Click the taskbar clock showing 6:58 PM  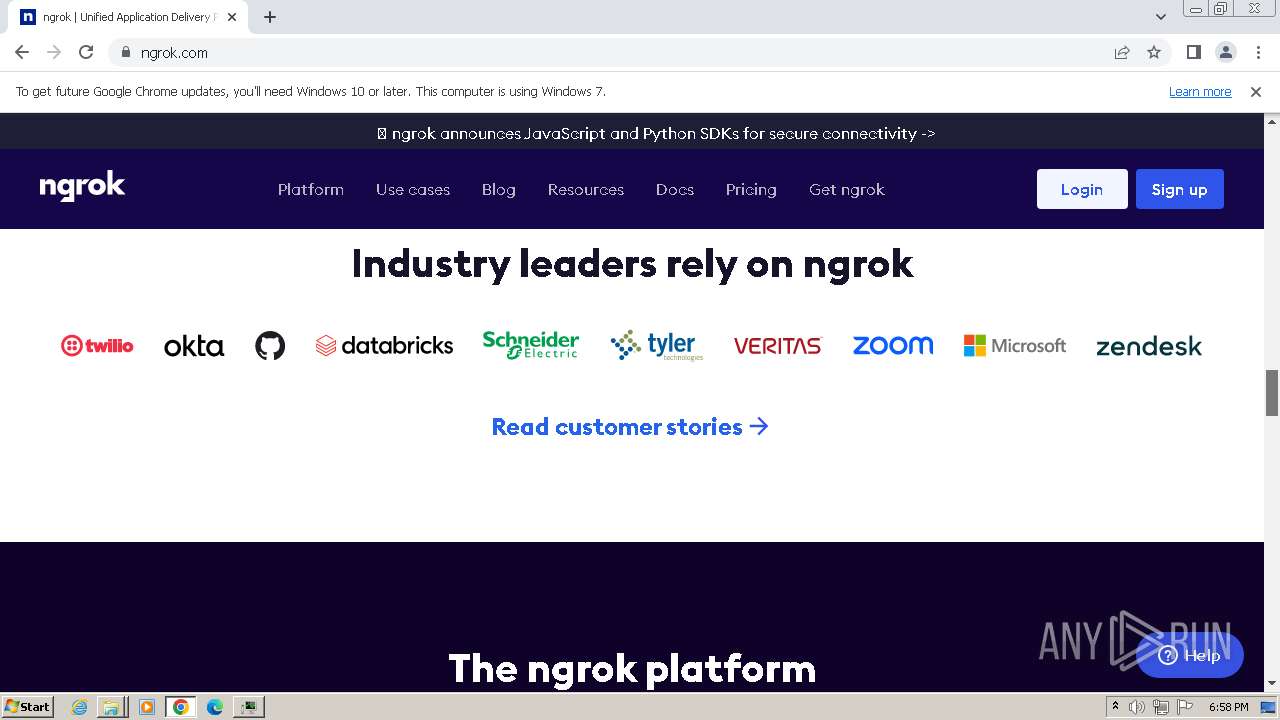1228,706
